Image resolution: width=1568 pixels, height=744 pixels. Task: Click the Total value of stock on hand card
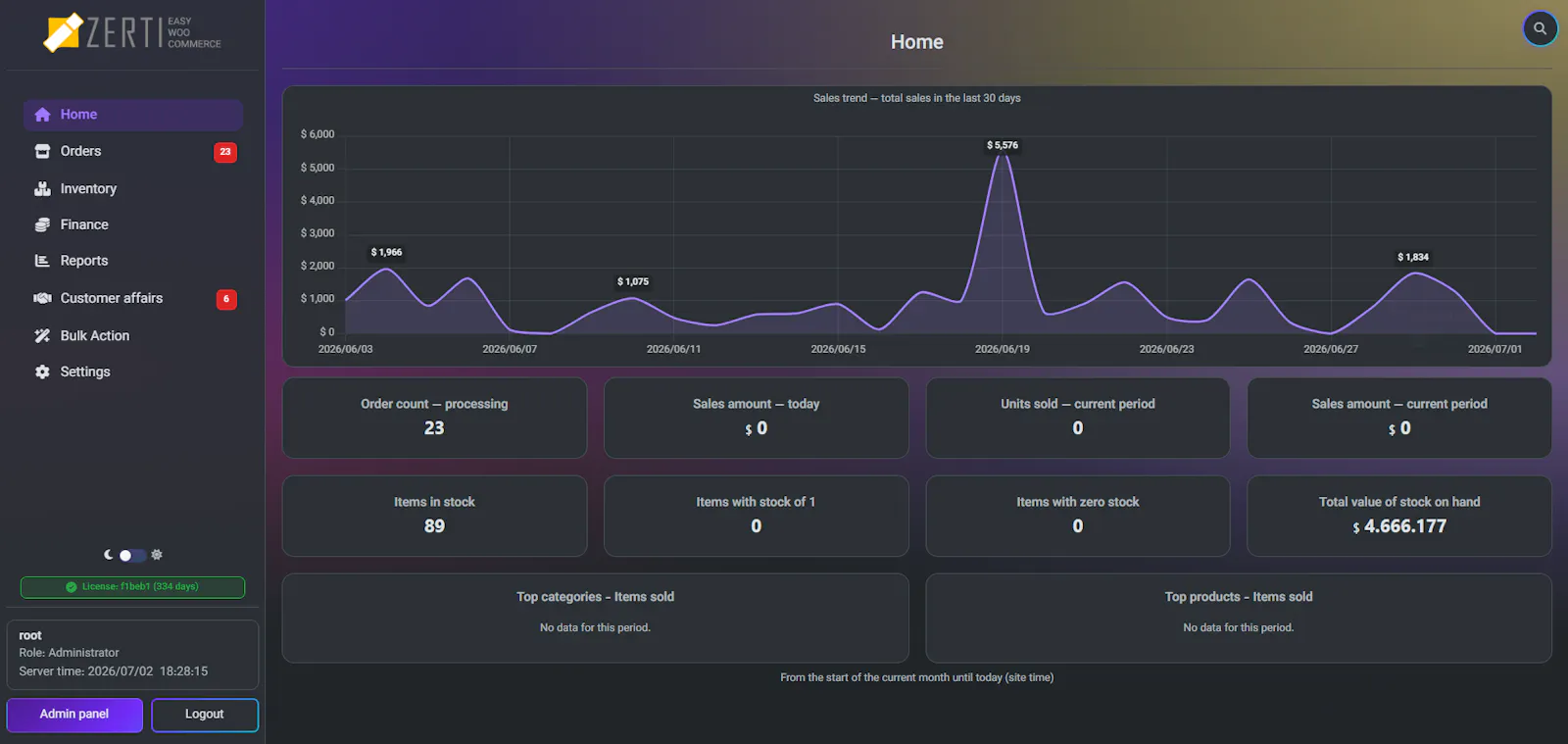coord(1399,516)
